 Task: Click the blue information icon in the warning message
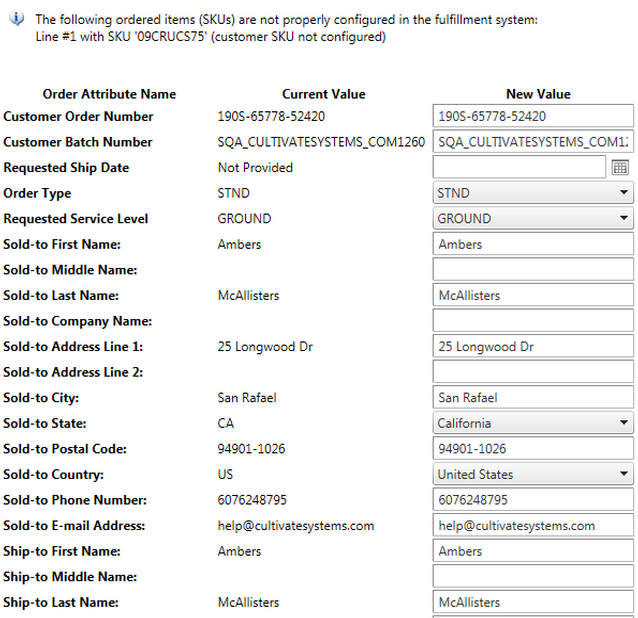pyautogui.click(x=17, y=18)
